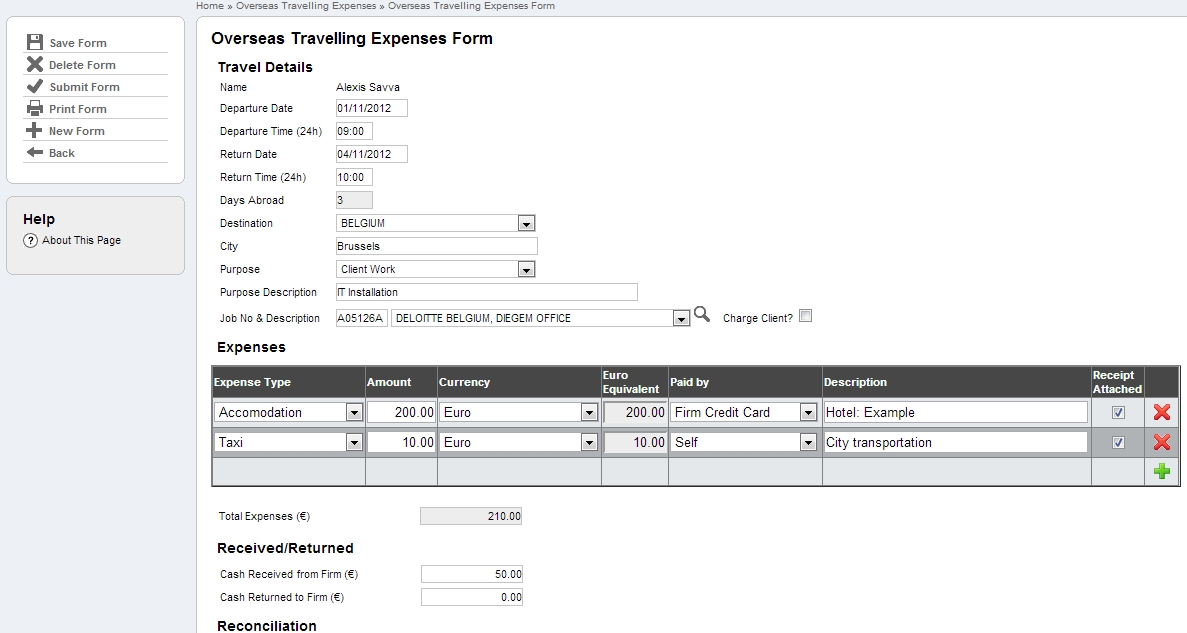Click the City field containing Brussels
The height and width of the screenshot is (633, 1187).
click(x=437, y=246)
